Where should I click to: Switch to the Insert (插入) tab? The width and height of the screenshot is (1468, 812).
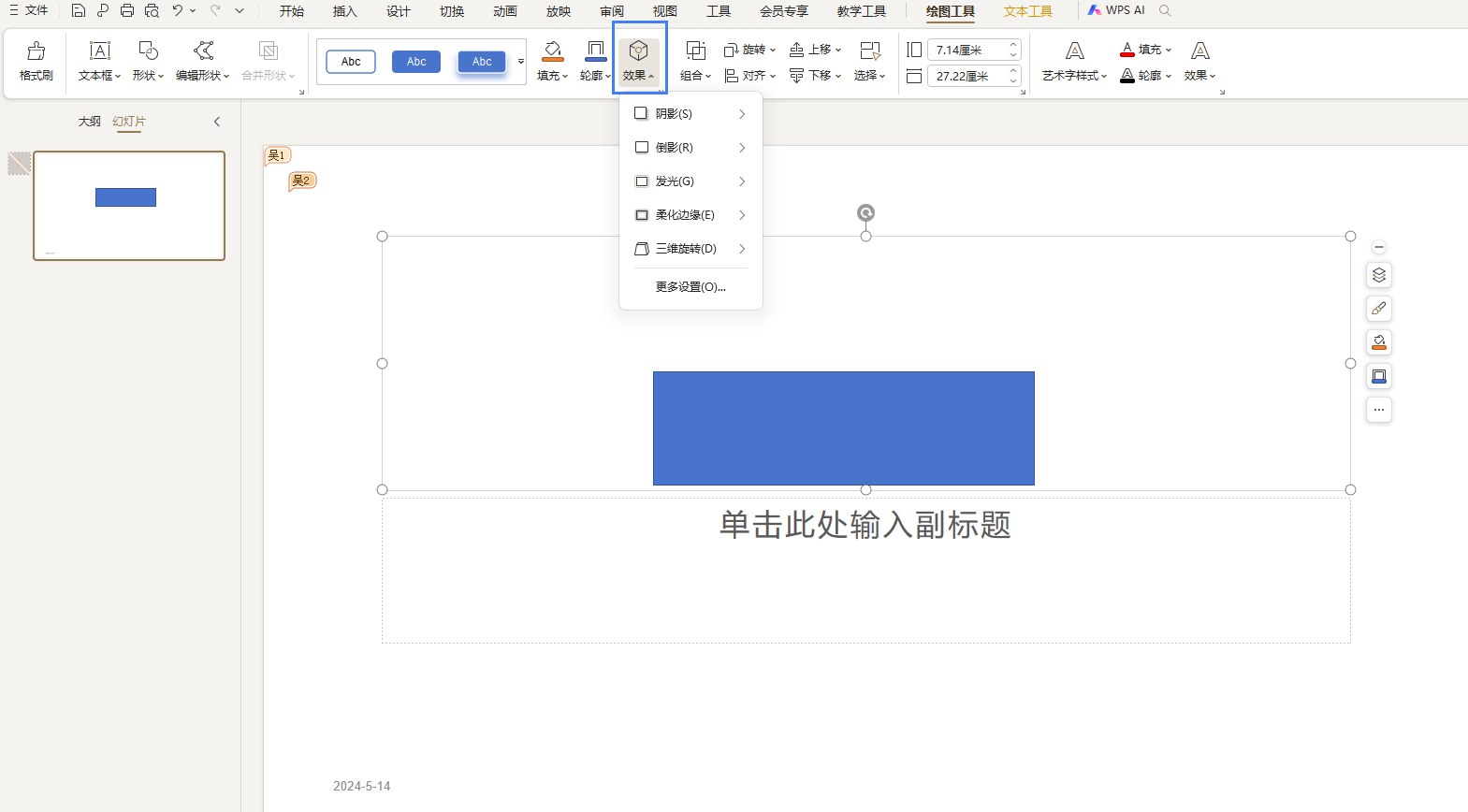point(344,11)
